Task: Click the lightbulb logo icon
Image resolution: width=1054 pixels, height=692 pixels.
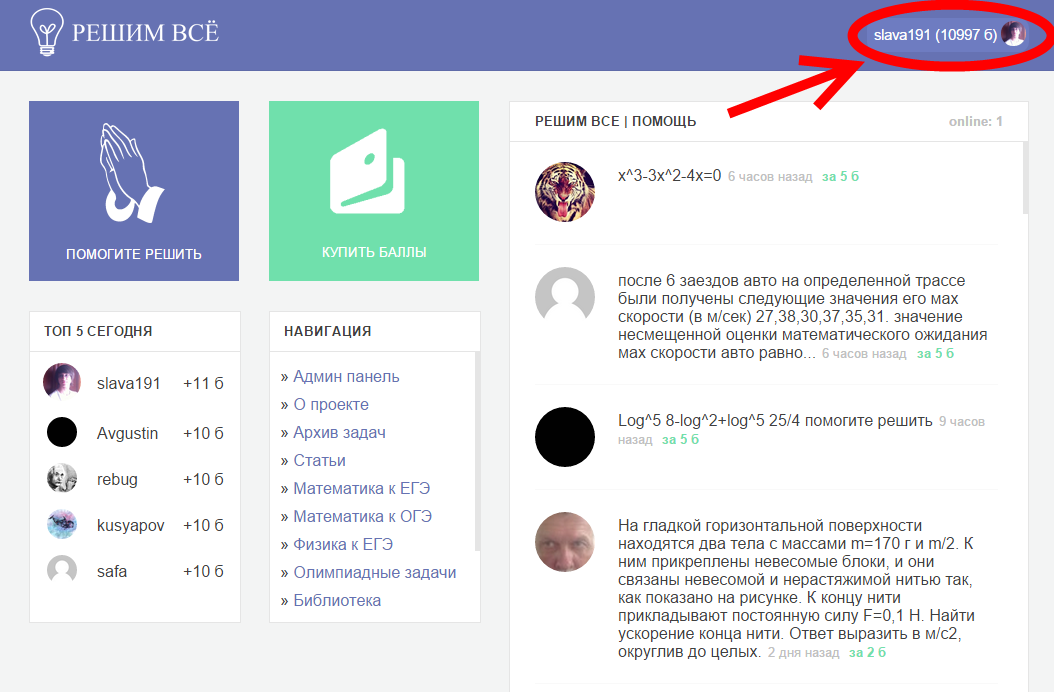Action: [x=45, y=32]
